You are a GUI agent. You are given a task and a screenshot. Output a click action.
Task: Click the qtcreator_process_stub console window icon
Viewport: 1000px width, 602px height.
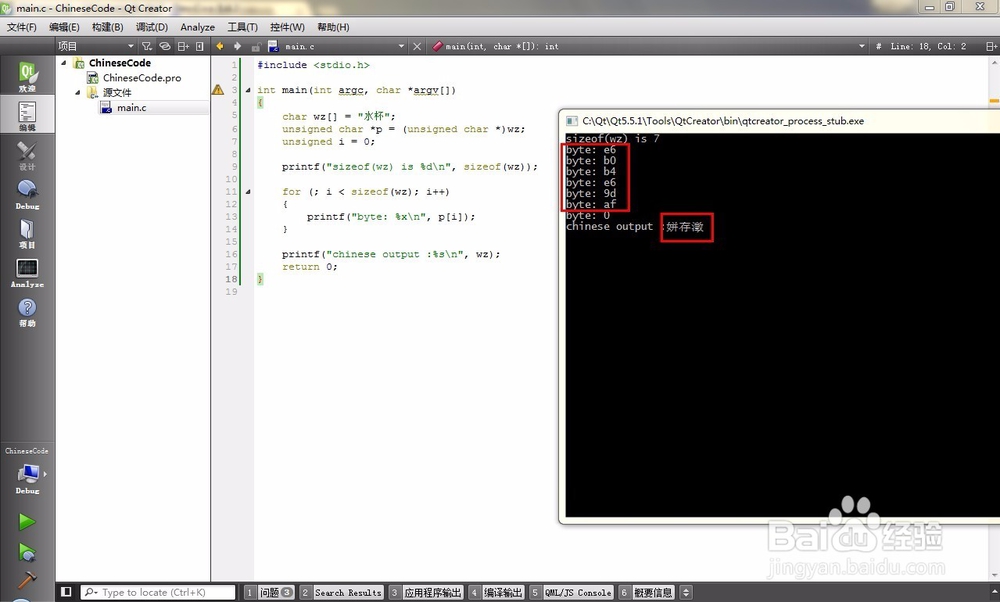(x=572, y=121)
